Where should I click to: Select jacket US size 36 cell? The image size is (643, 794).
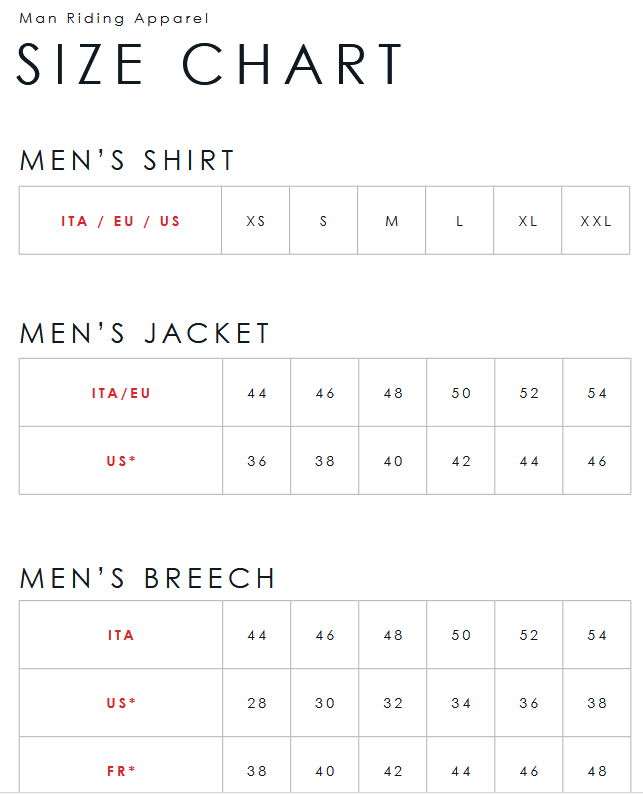257,461
